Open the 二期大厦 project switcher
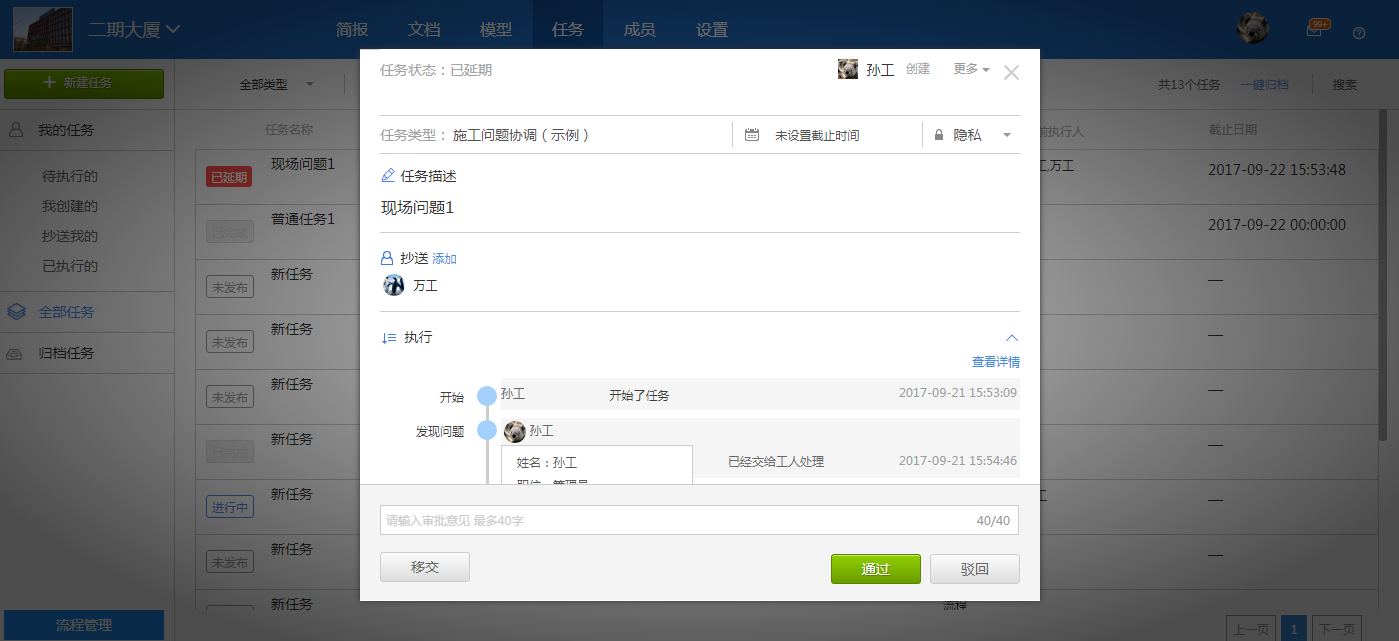 [x=134, y=29]
